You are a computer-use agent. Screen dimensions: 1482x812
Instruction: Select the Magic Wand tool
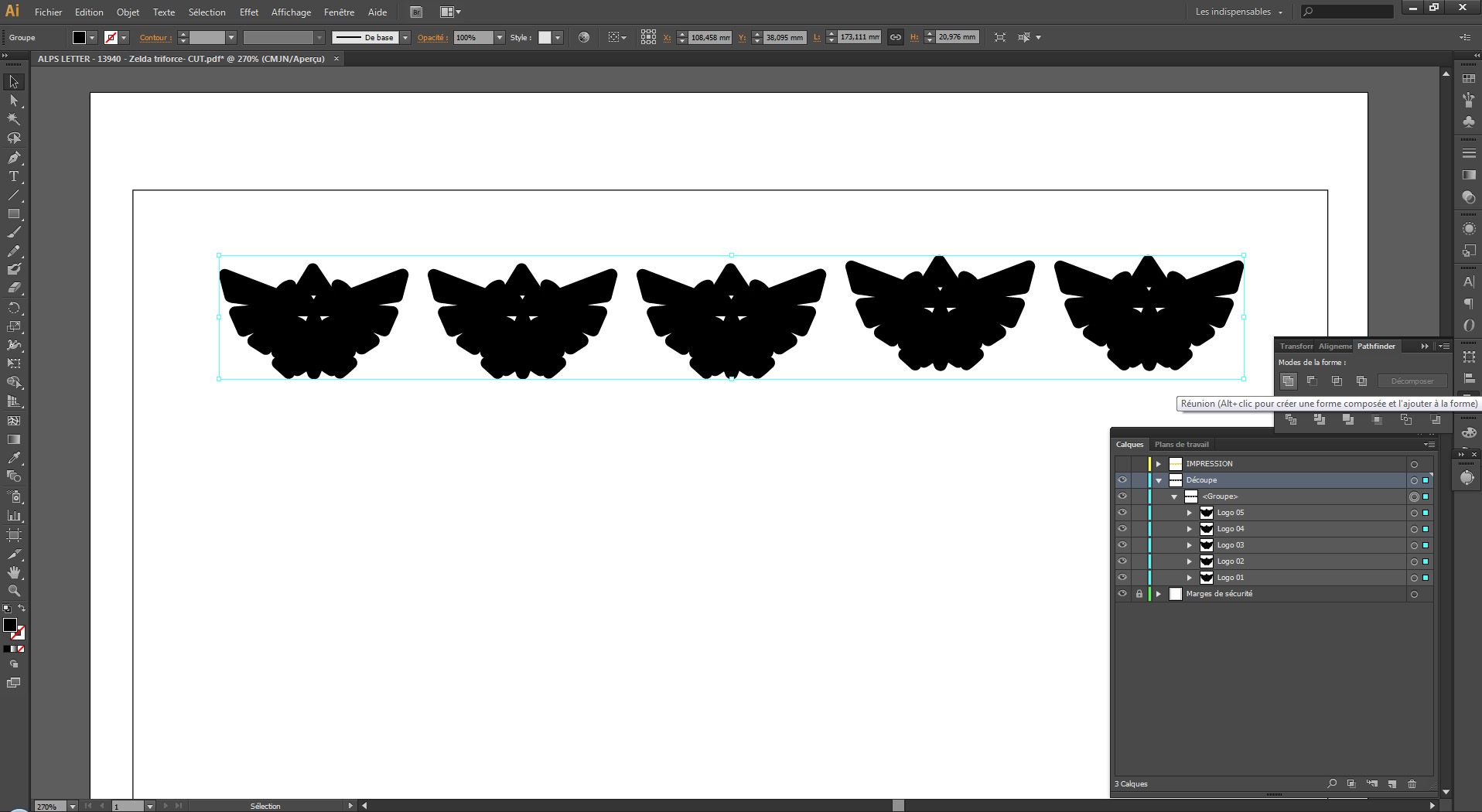coord(14,119)
